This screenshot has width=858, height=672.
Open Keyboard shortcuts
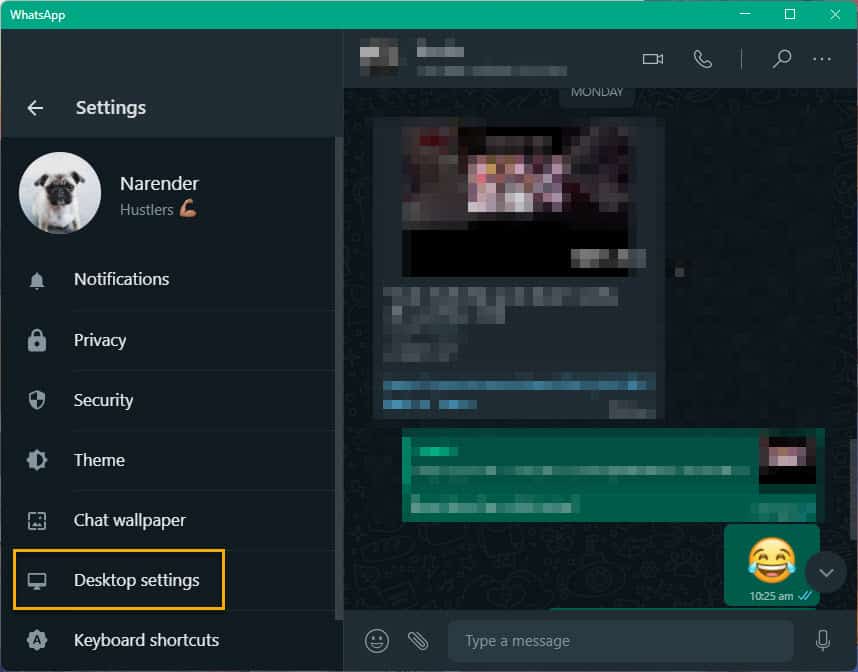[167, 640]
